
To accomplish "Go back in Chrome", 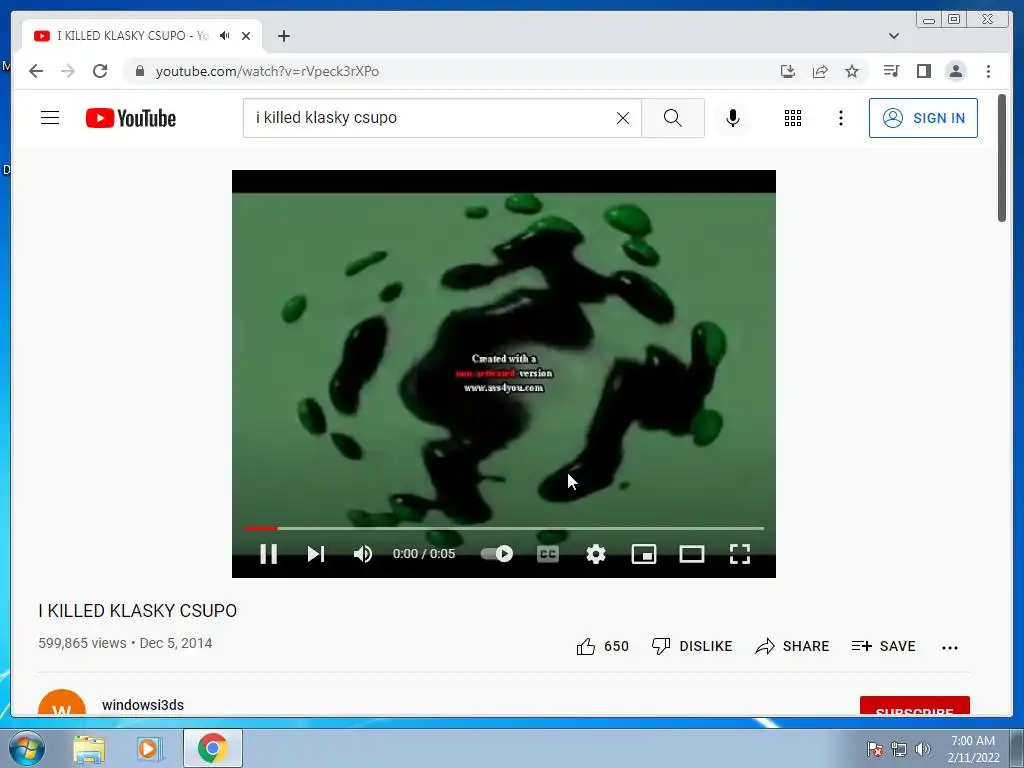I will [x=36, y=71].
